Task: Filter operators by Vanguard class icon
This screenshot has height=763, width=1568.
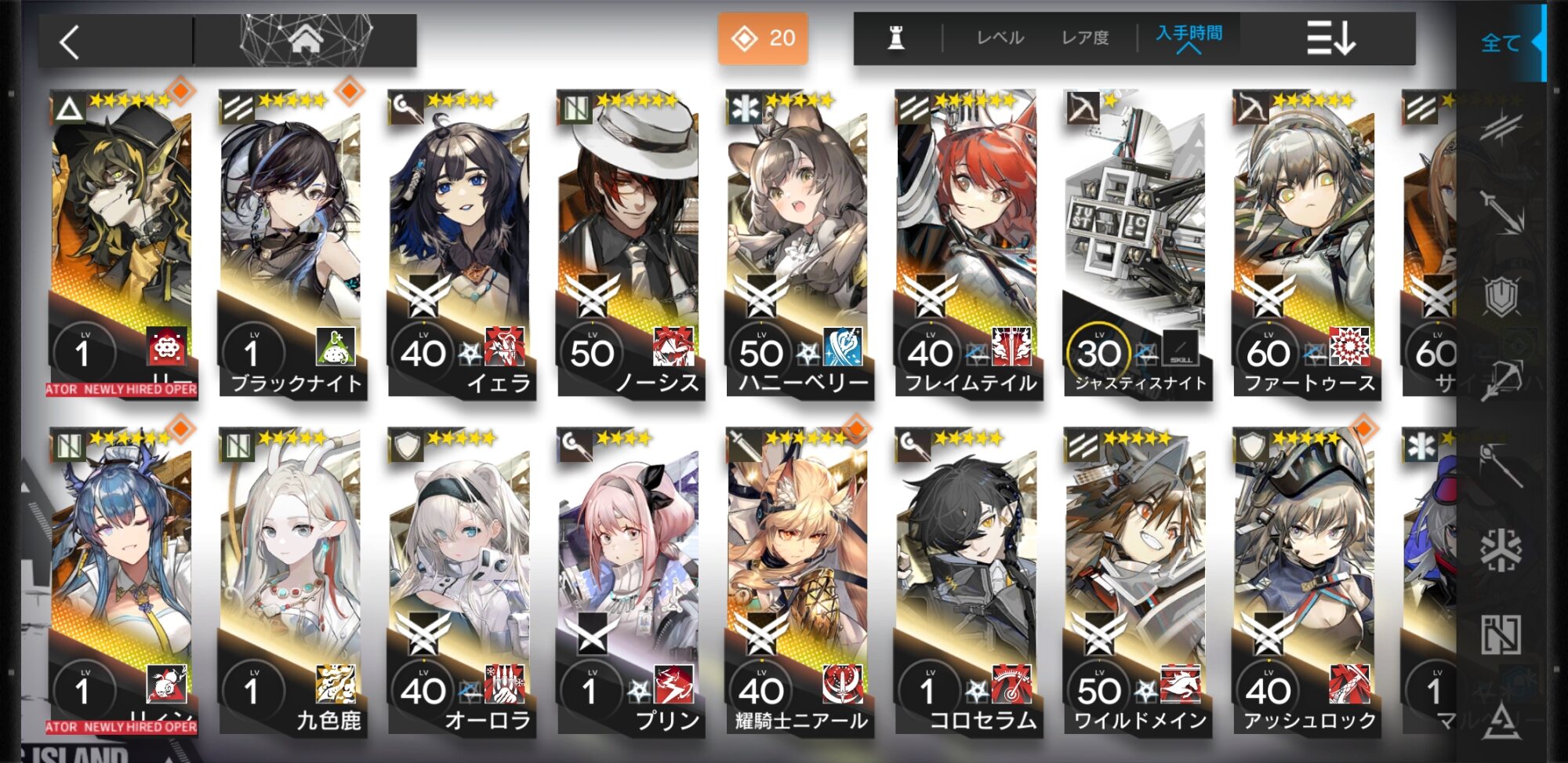Action: coord(1501,127)
